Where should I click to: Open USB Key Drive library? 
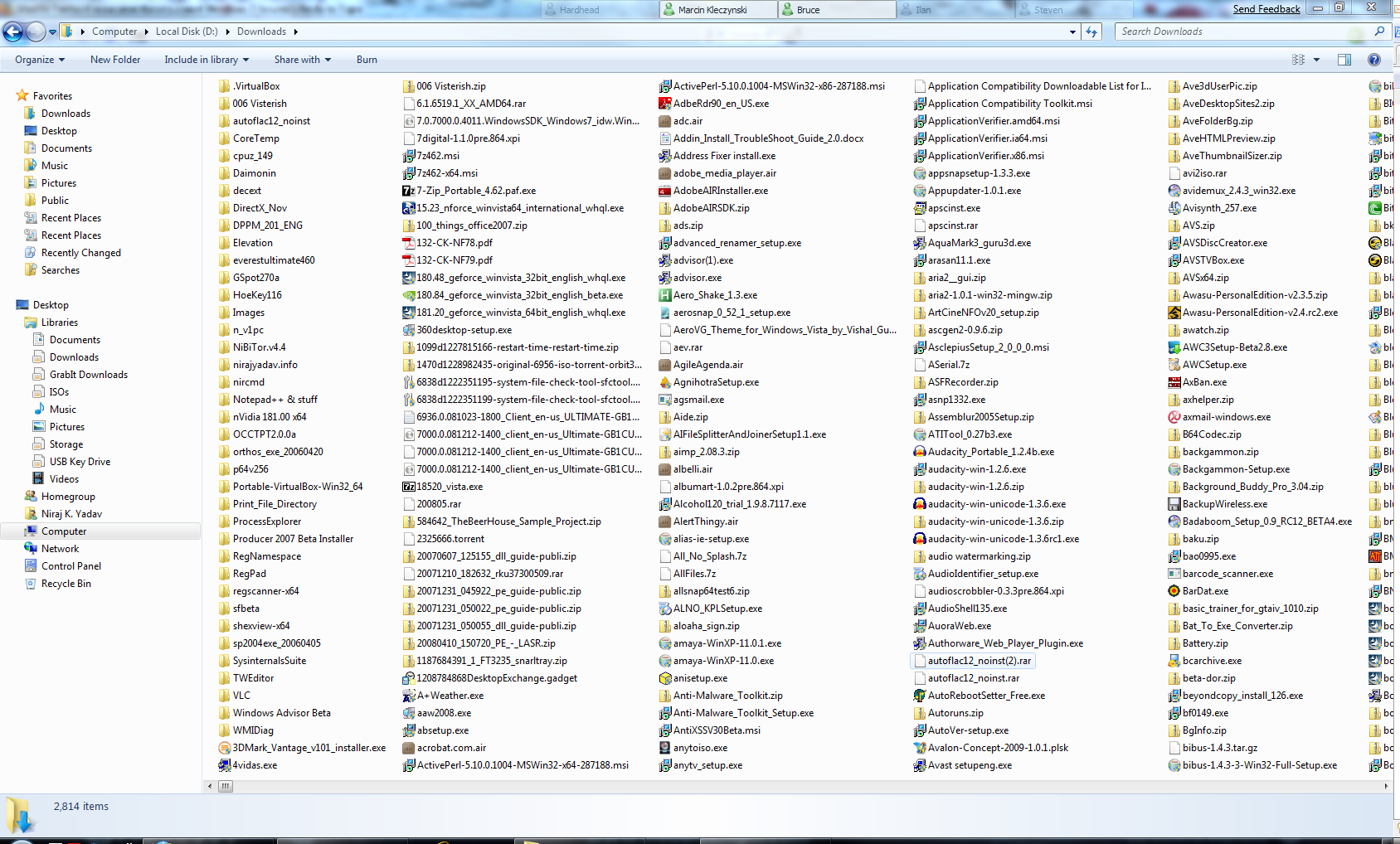pyautogui.click(x=80, y=462)
